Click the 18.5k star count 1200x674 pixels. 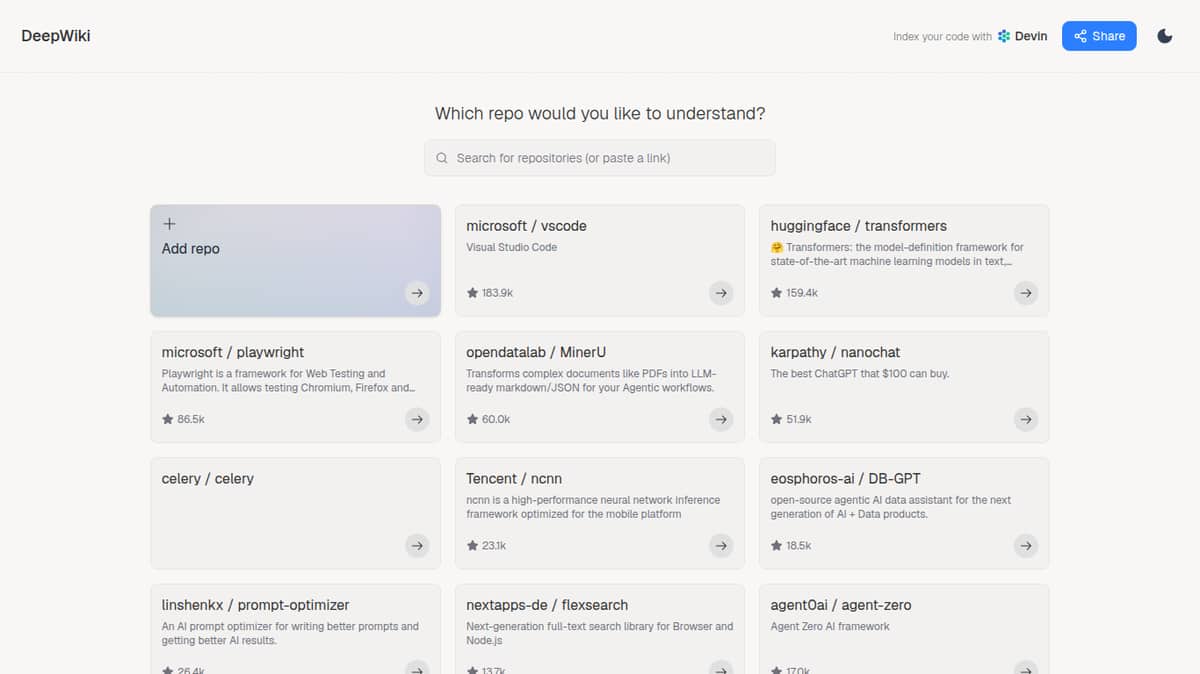[x=799, y=546]
